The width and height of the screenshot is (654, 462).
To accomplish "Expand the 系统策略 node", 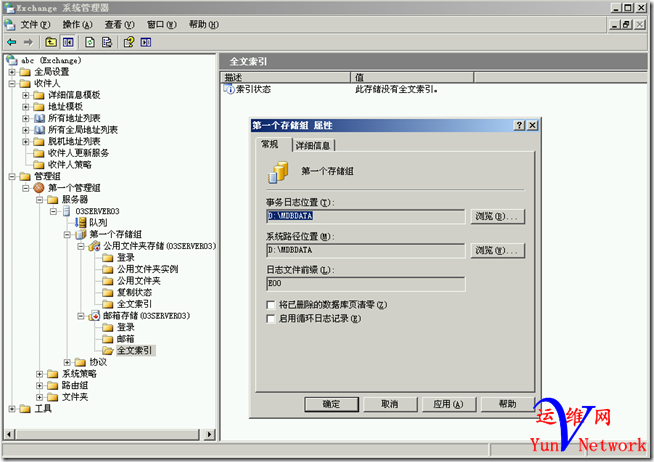I will pyautogui.click(x=40, y=374).
